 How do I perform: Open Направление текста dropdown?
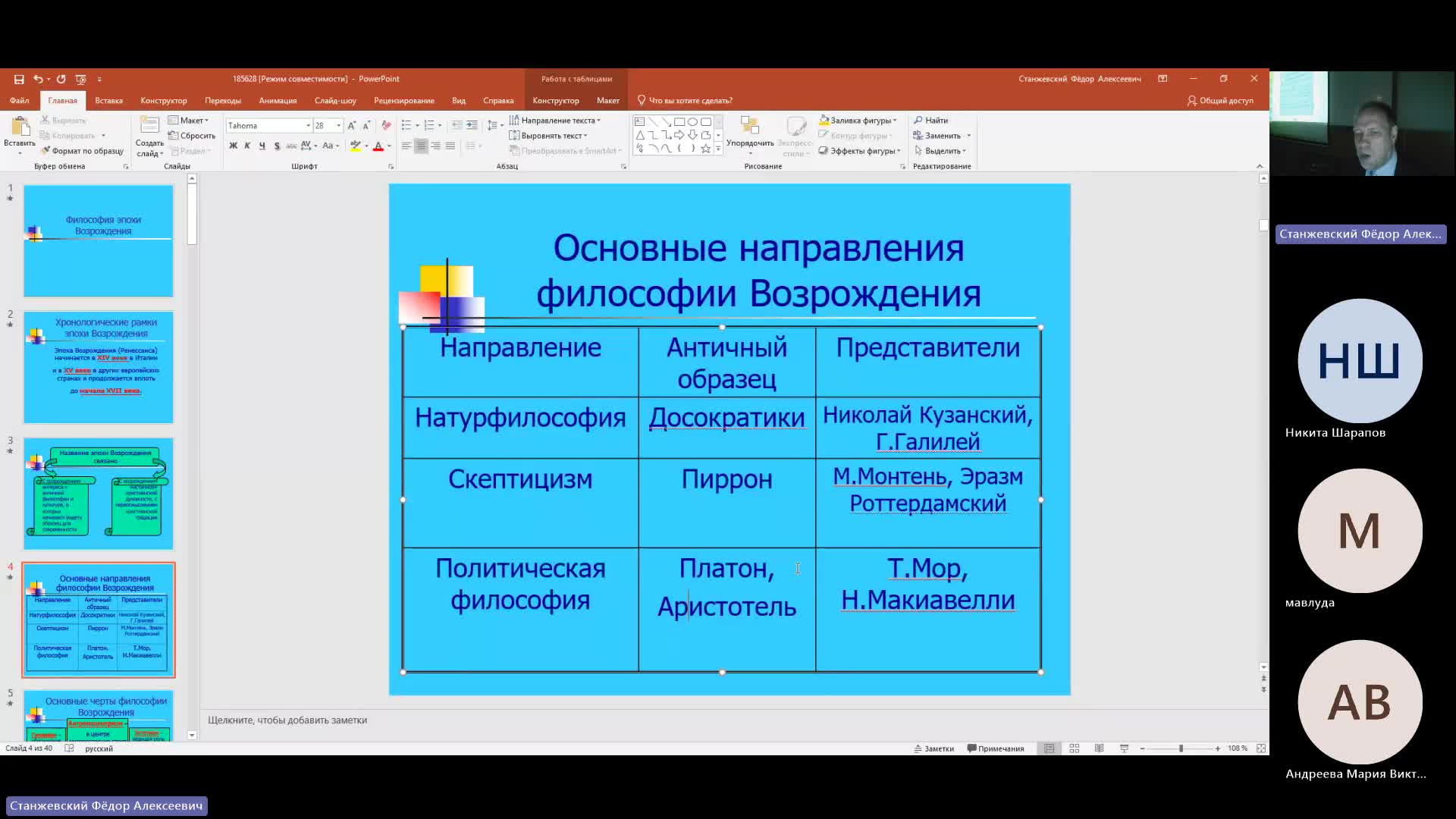point(555,121)
